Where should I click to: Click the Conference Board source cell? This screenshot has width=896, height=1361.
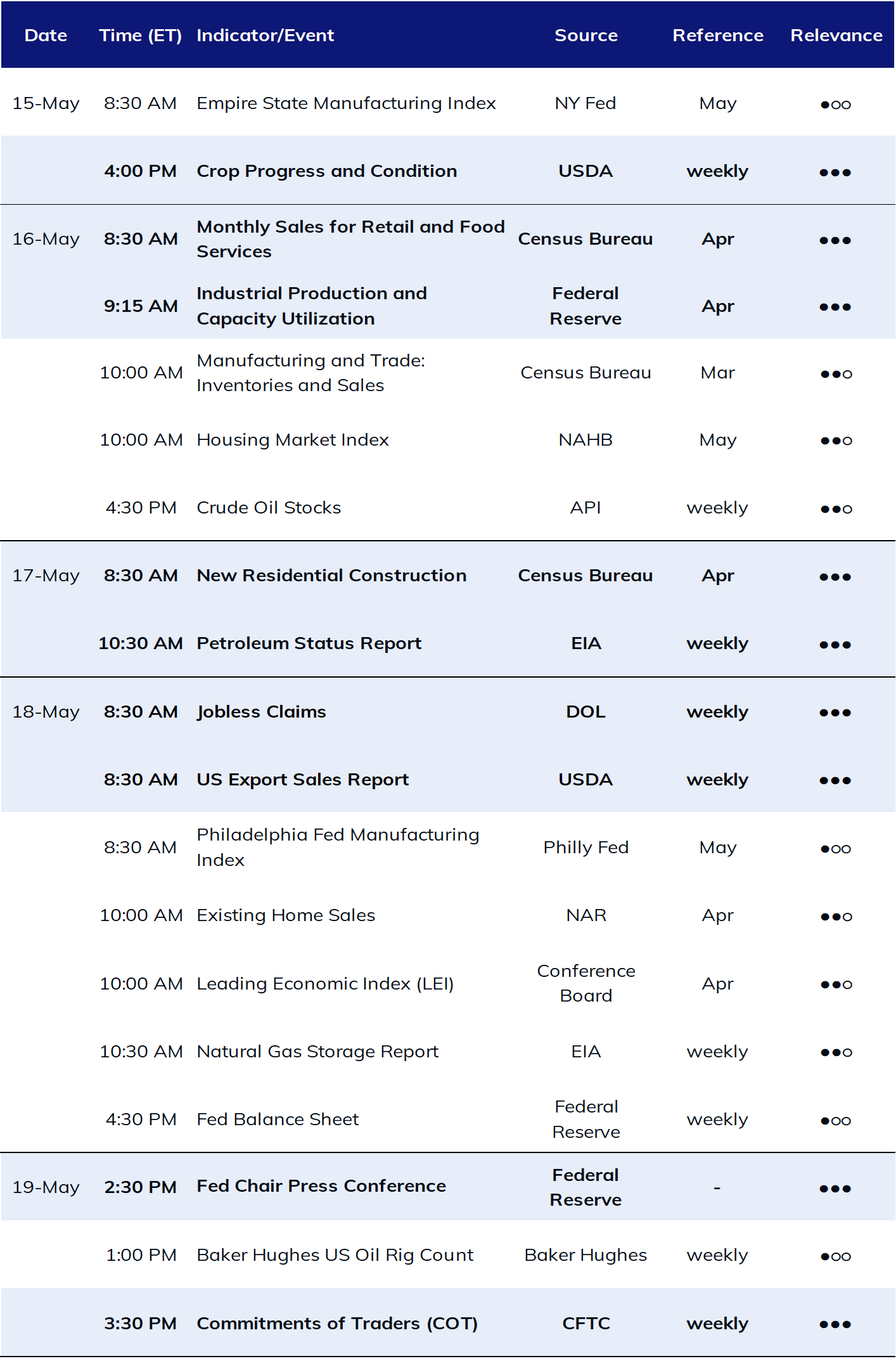pos(586,983)
